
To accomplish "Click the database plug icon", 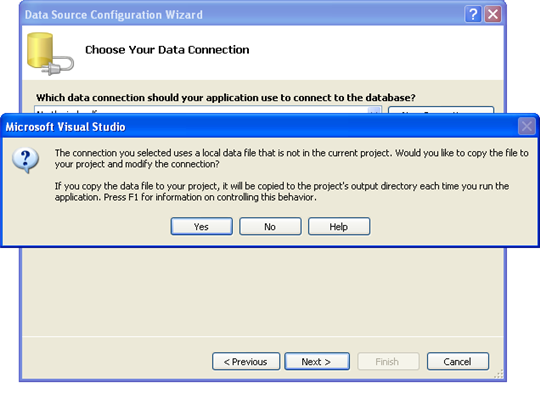I will [x=50, y=54].
